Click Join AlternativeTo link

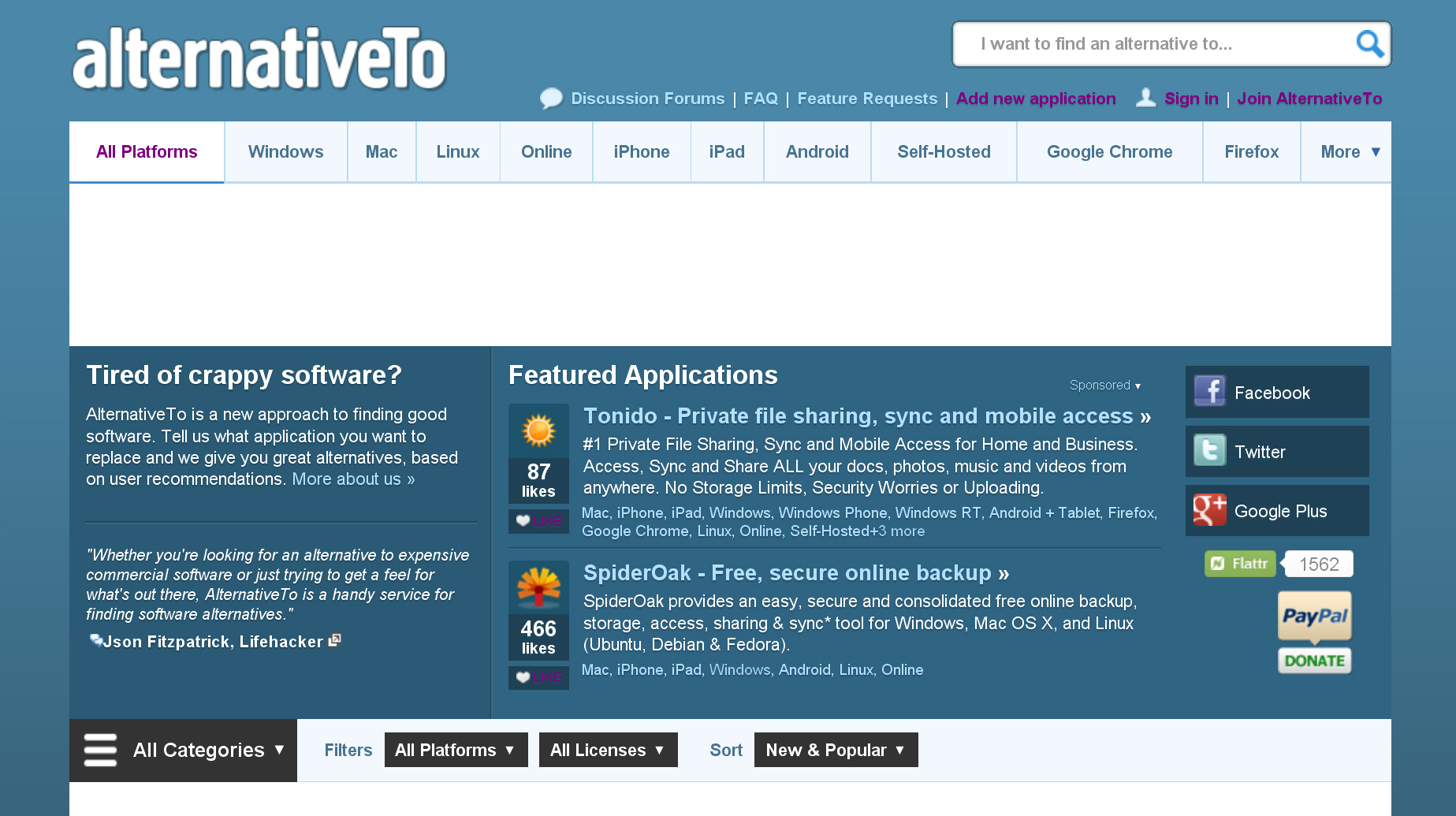1309,99
